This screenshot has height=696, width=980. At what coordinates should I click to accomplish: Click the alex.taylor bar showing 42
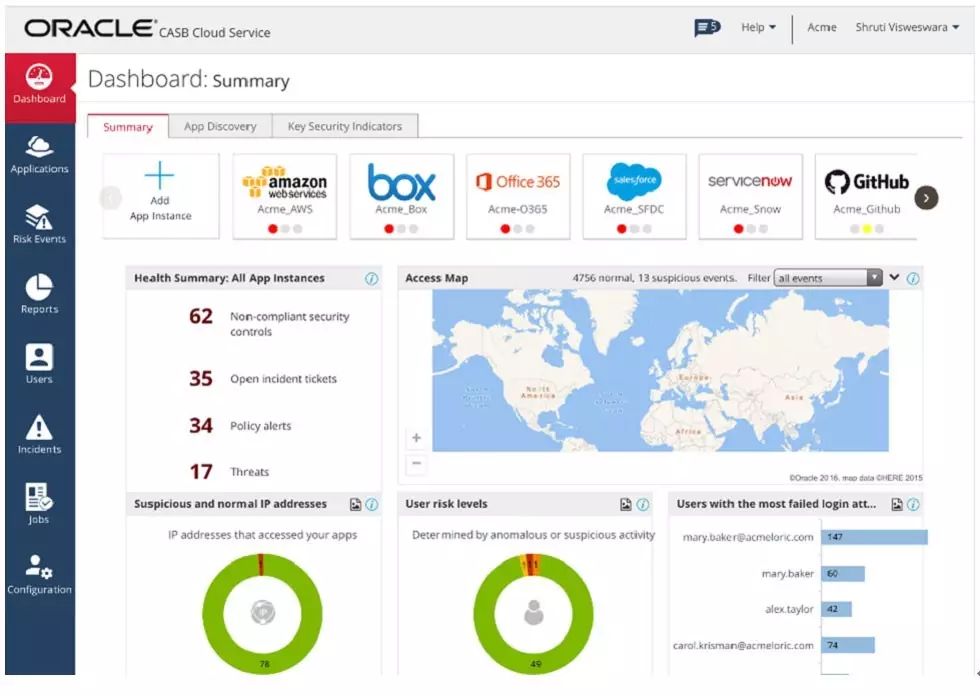point(836,609)
